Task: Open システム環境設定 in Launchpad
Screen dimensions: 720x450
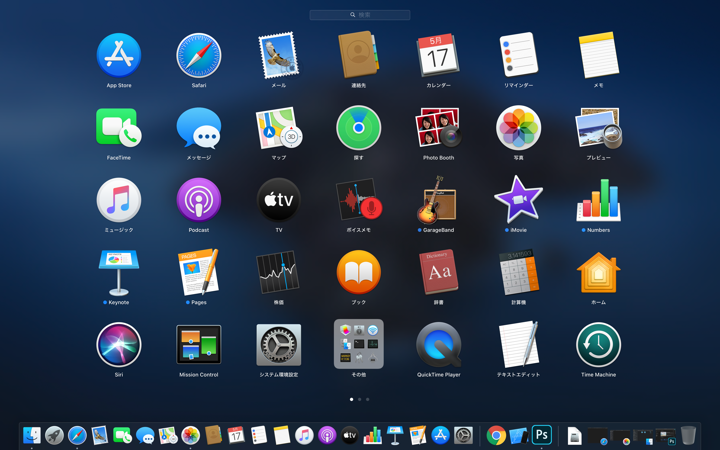Action: click(279, 345)
